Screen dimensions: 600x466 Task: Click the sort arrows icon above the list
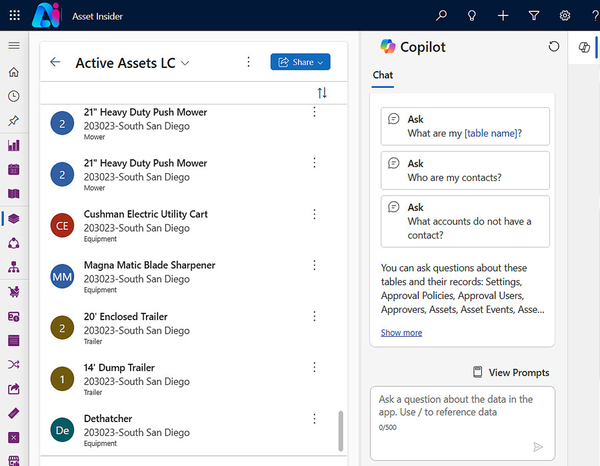322,93
